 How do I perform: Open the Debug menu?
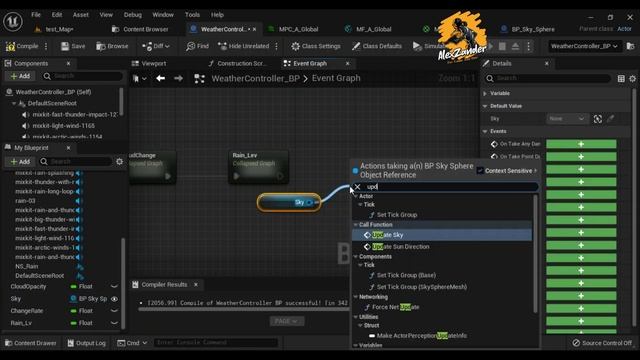(x=133, y=15)
